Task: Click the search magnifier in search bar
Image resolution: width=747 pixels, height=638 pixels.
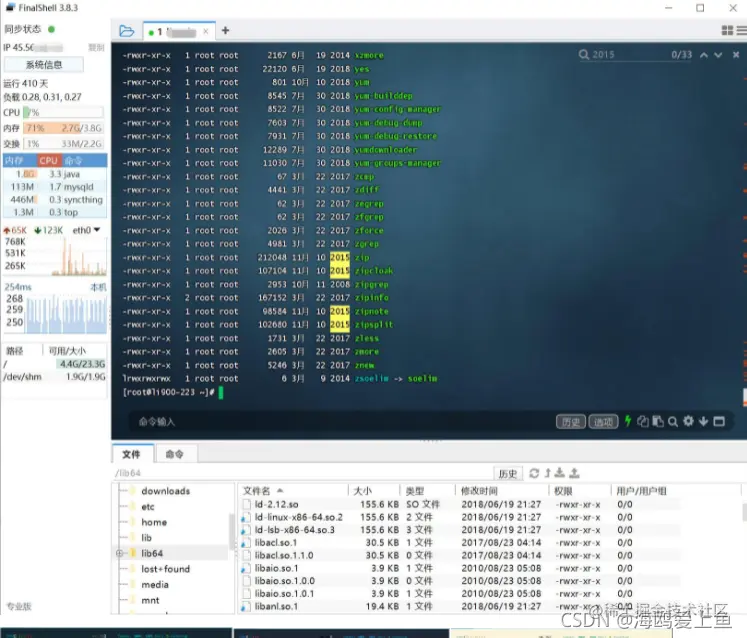Action: click(x=584, y=55)
